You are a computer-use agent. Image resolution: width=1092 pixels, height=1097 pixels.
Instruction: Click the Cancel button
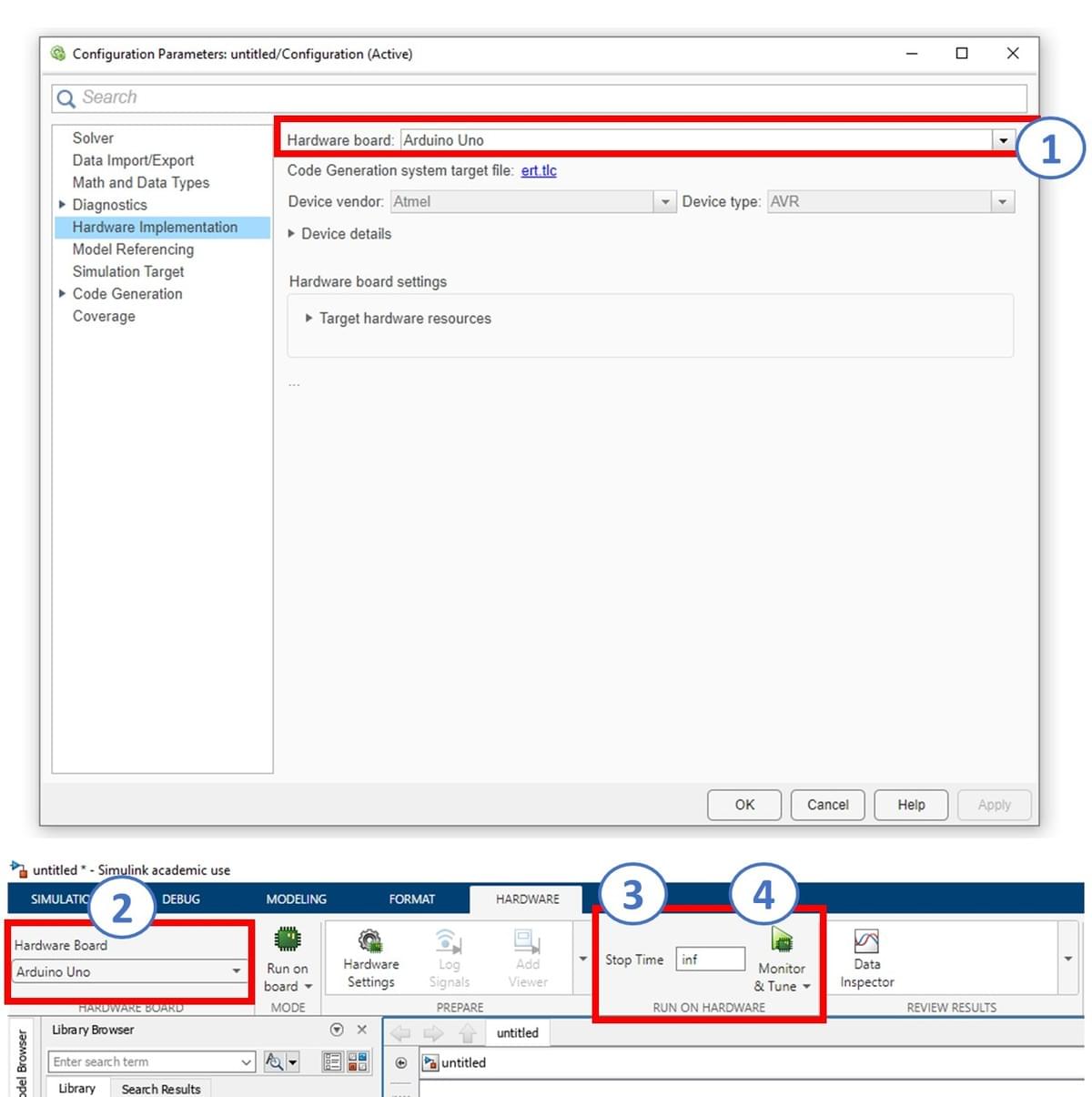click(x=827, y=805)
